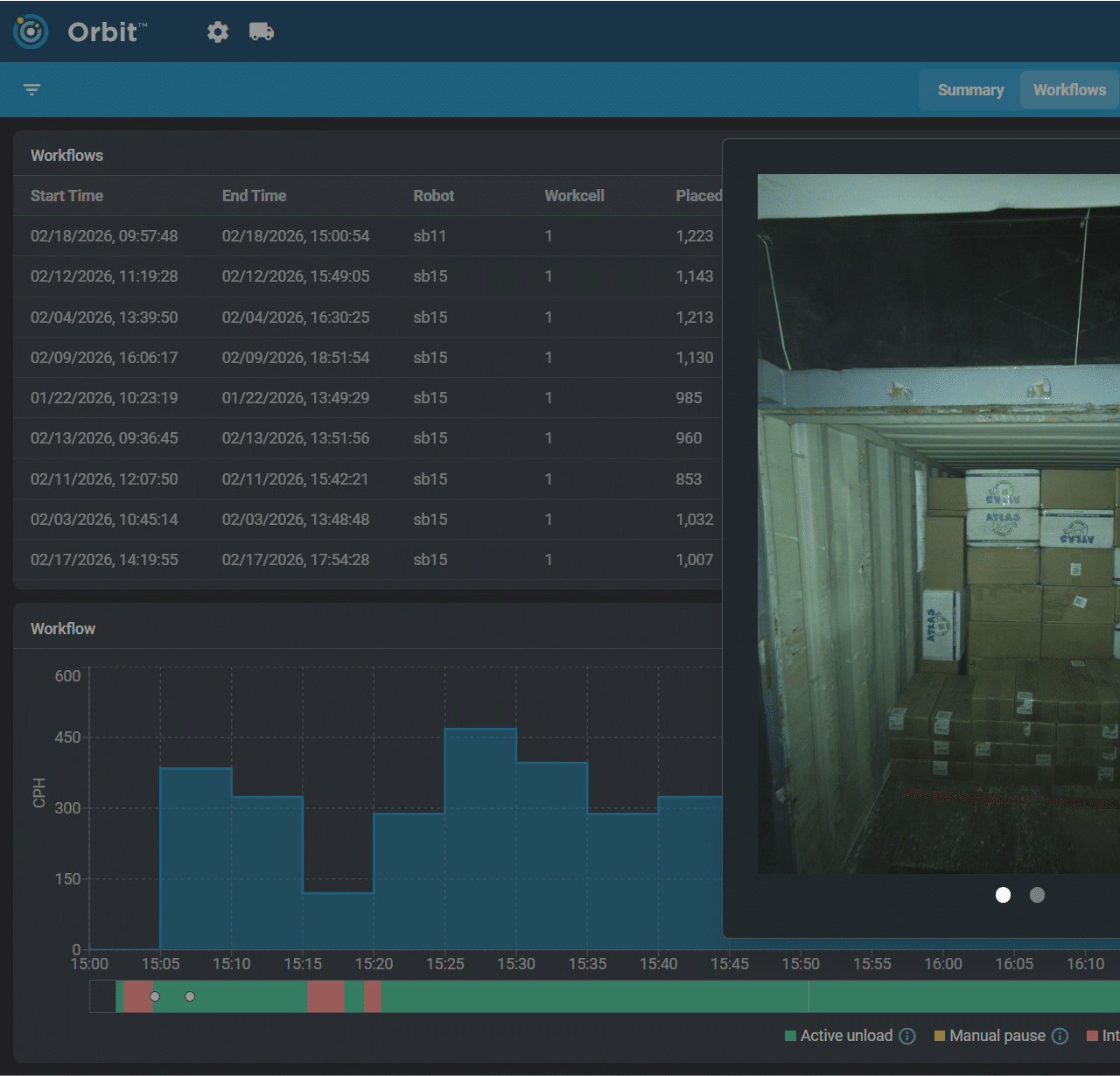1120x1076 pixels.
Task: Click the second circular marker on the timeline
Action: coord(190,996)
